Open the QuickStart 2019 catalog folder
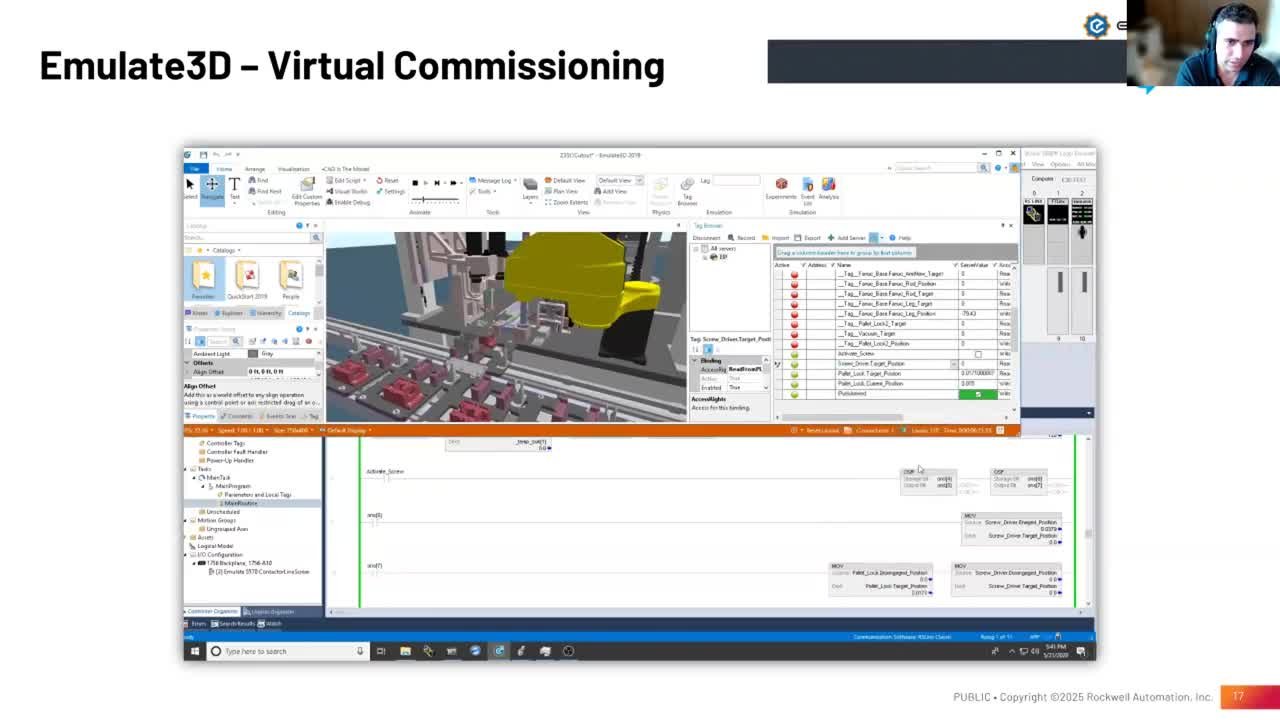This screenshot has height=720, width=1280. tap(247, 279)
